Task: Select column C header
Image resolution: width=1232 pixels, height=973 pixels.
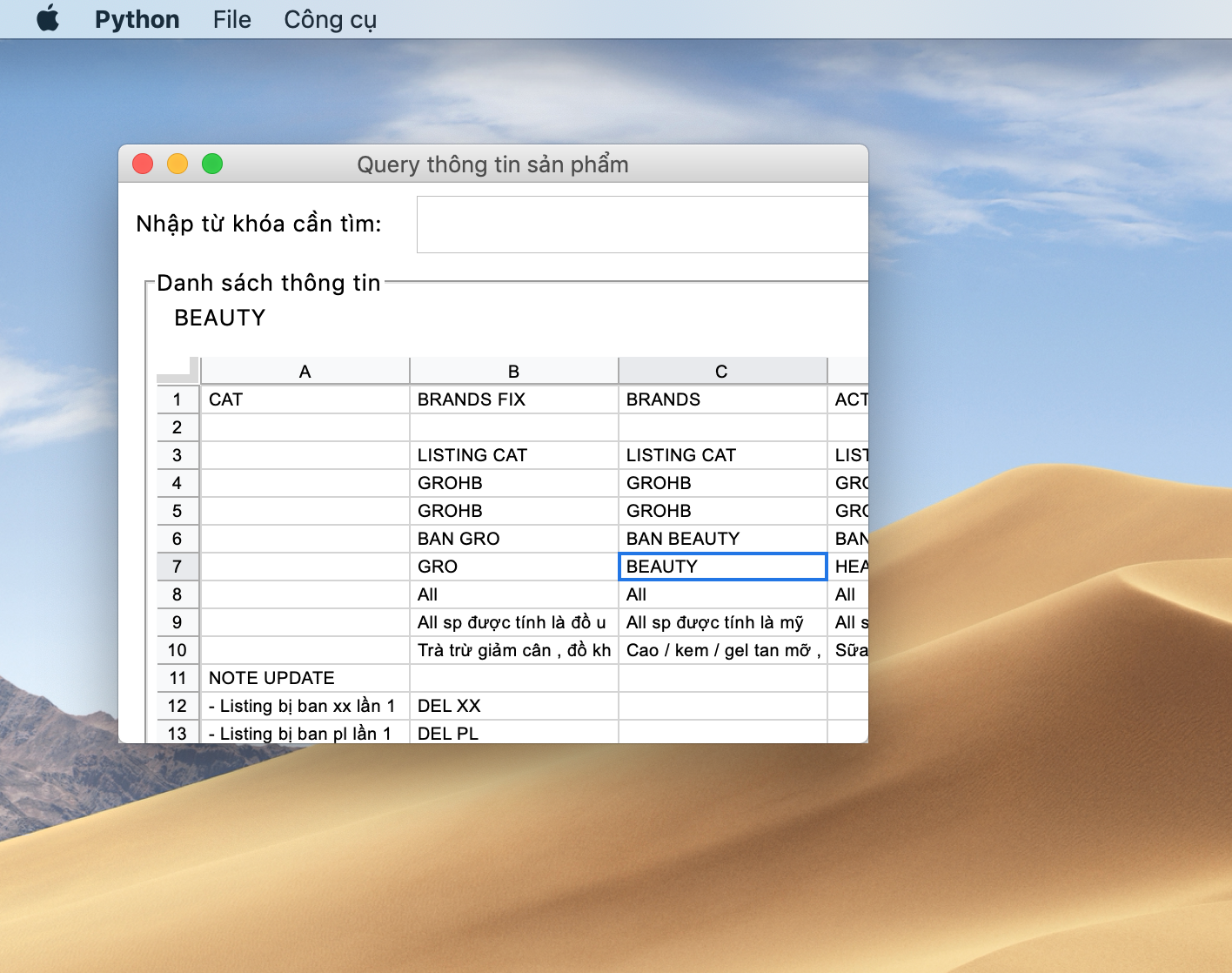Action: pyautogui.click(x=721, y=370)
